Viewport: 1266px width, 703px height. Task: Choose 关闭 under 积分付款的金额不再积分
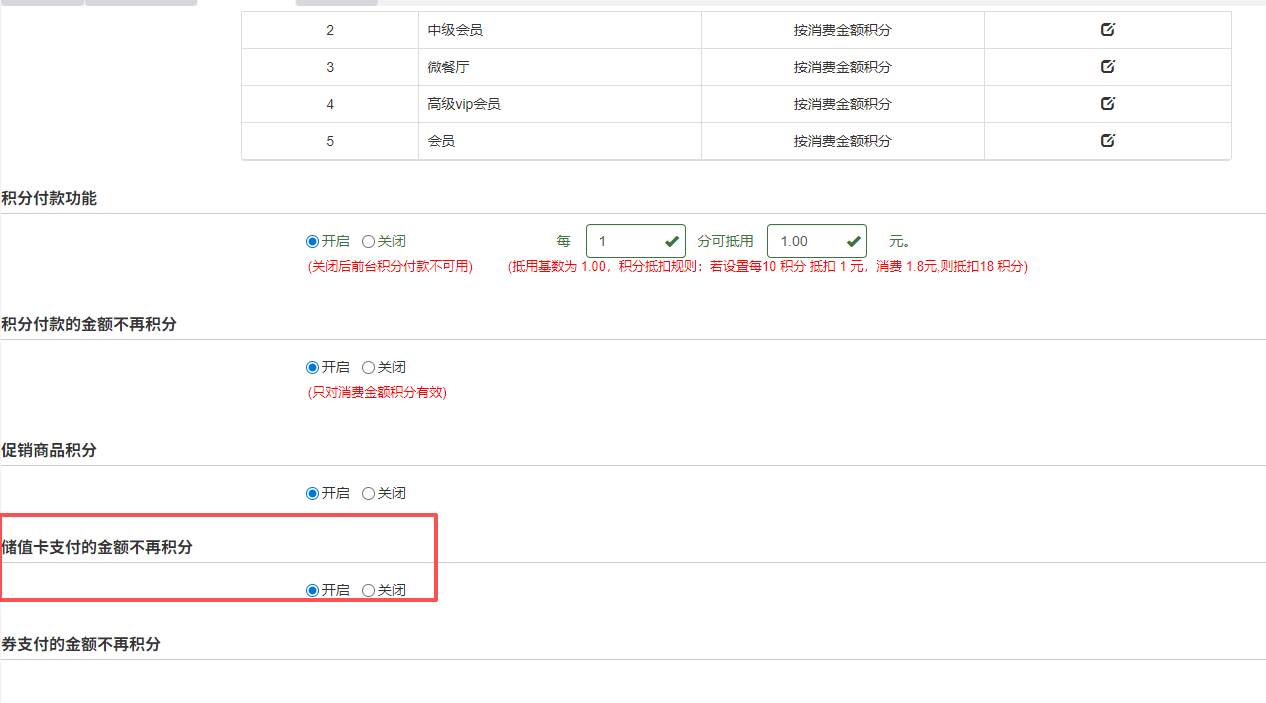[x=369, y=368]
